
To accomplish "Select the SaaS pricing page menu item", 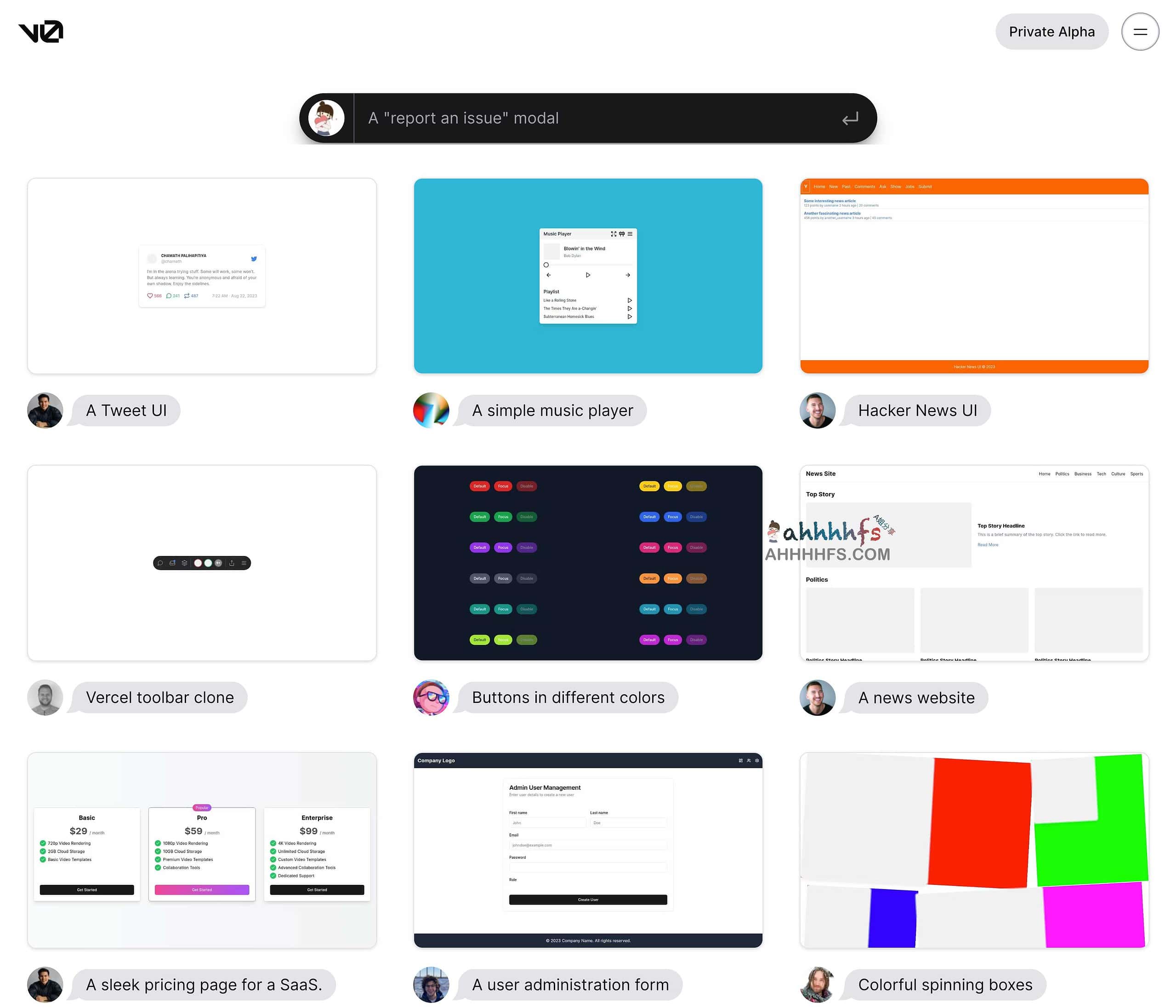I will tap(204, 985).
